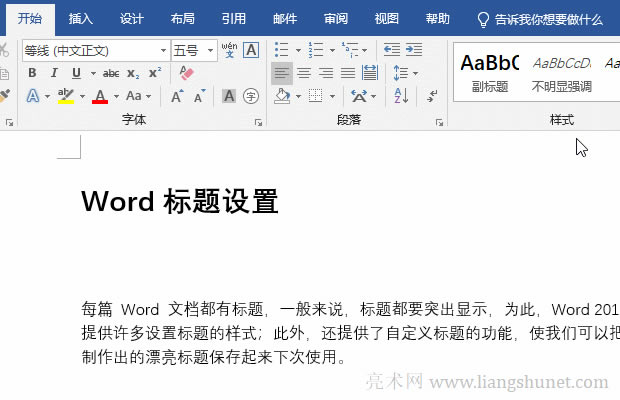Click the Grow Font icon
620x400 pixels.
177,97
